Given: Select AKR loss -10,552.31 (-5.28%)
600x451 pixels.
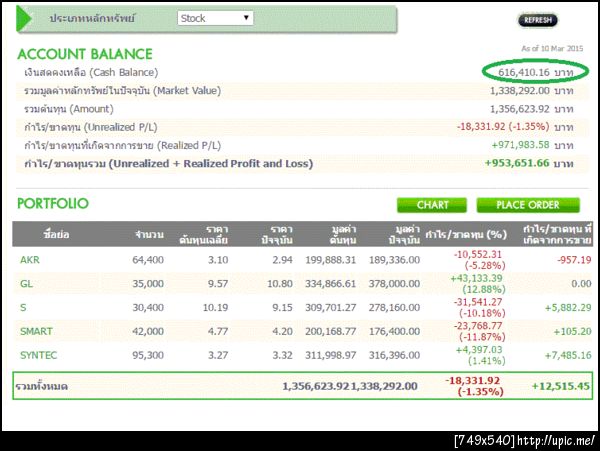Looking at the screenshot, I should [x=479, y=260].
